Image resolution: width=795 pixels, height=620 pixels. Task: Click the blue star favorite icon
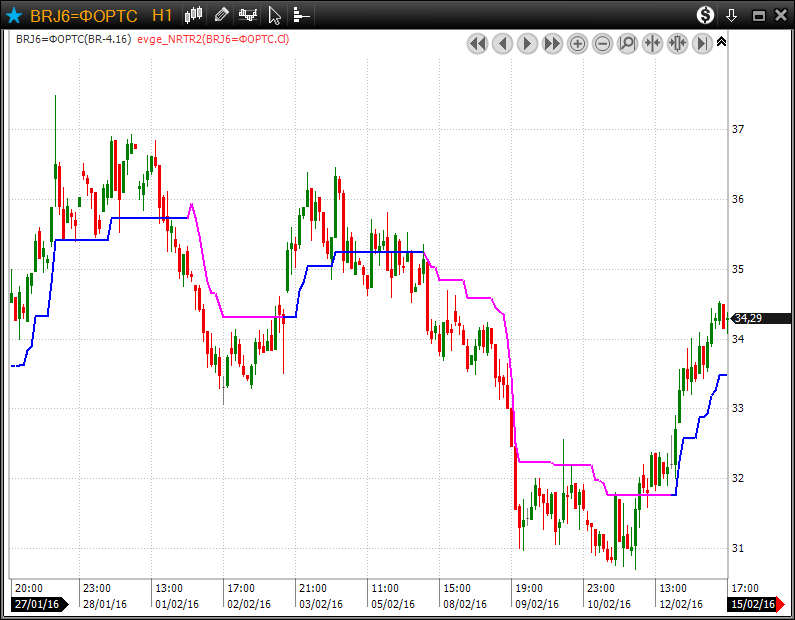(13, 15)
